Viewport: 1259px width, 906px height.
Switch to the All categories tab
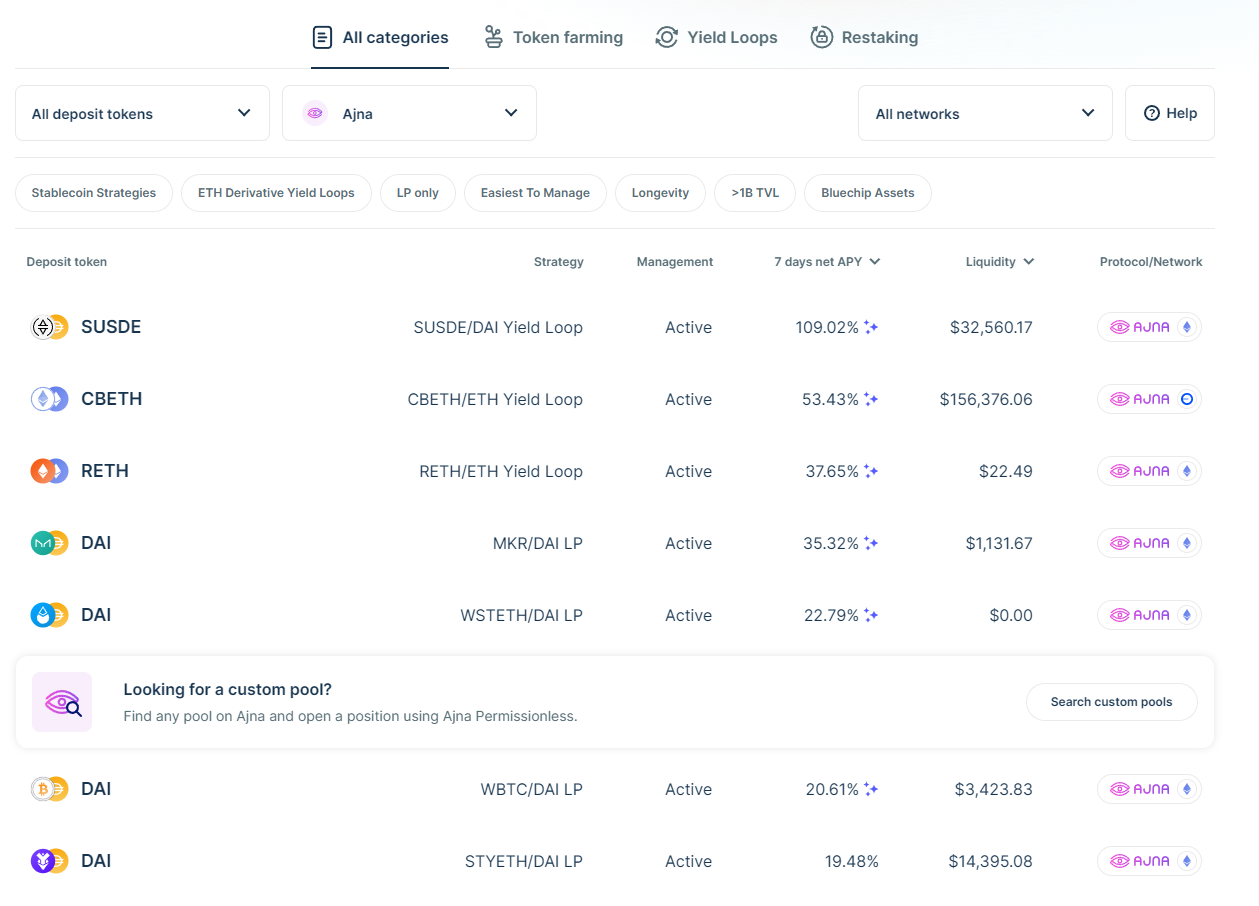(x=380, y=38)
